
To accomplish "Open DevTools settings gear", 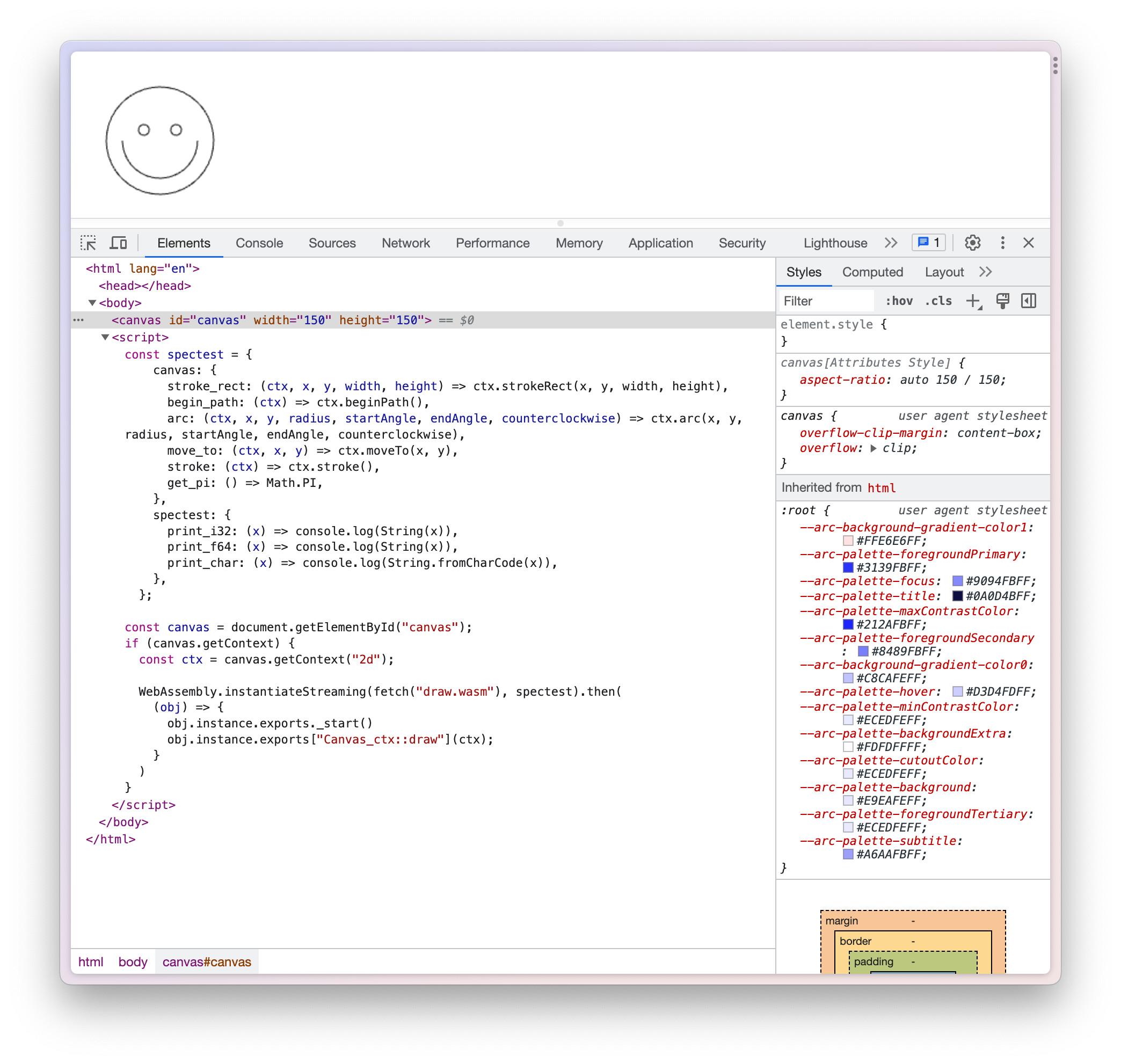I will [x=972, y=243].
